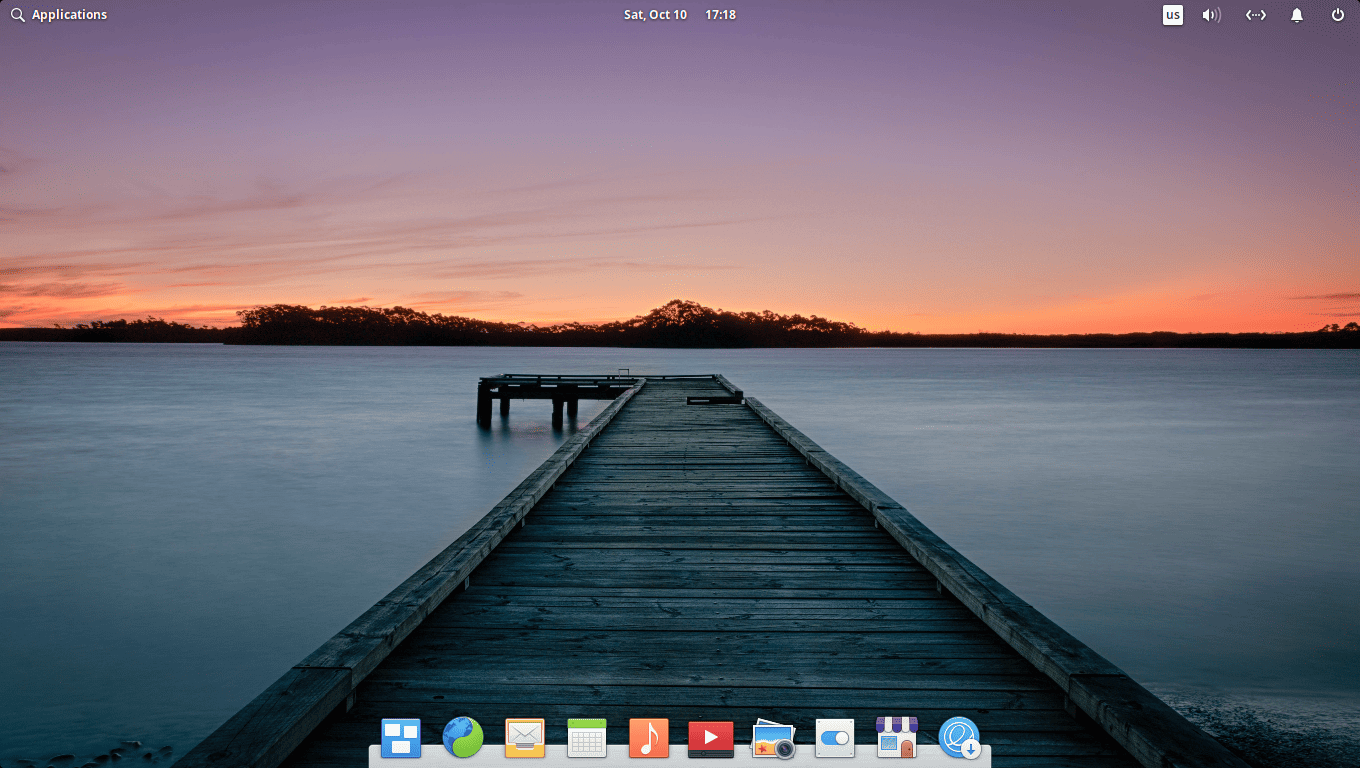Launch the Web browser globe icon

click(463, 739)
